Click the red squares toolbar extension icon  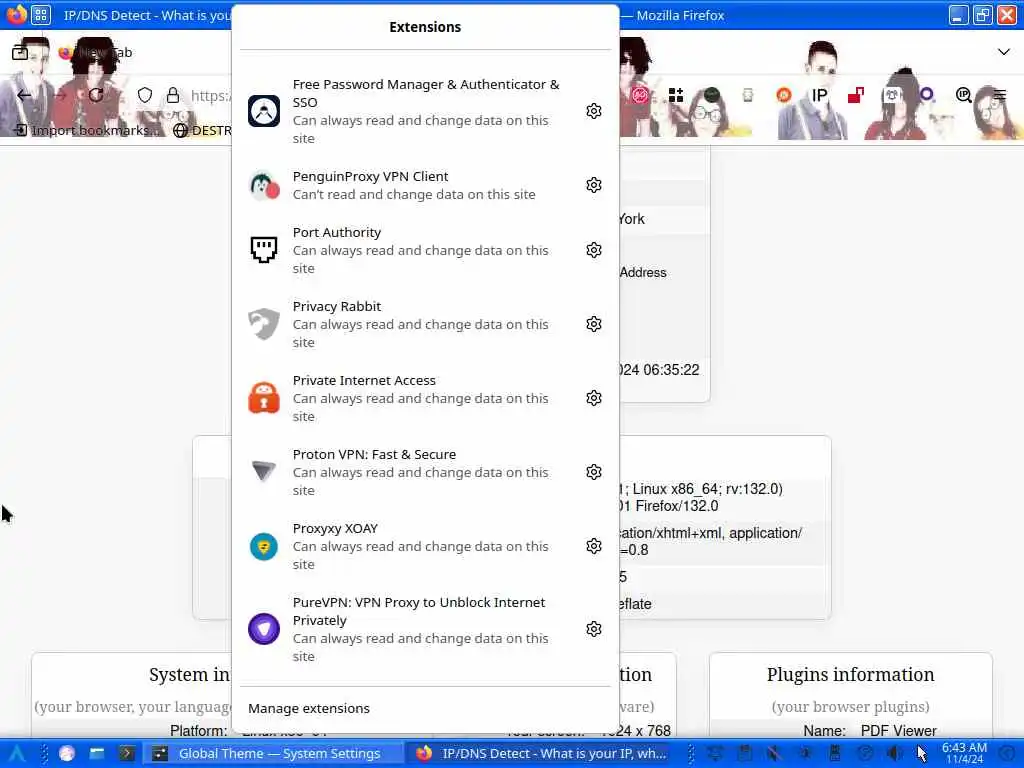click(856, 95)
